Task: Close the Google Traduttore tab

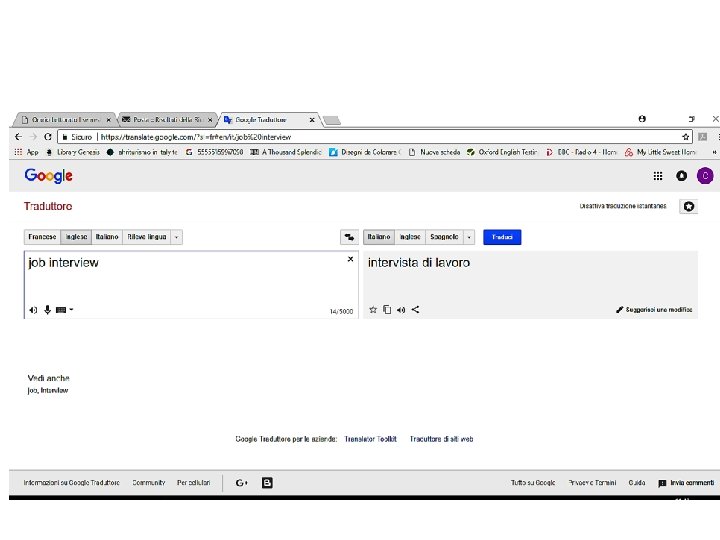Action: [312, 120]
